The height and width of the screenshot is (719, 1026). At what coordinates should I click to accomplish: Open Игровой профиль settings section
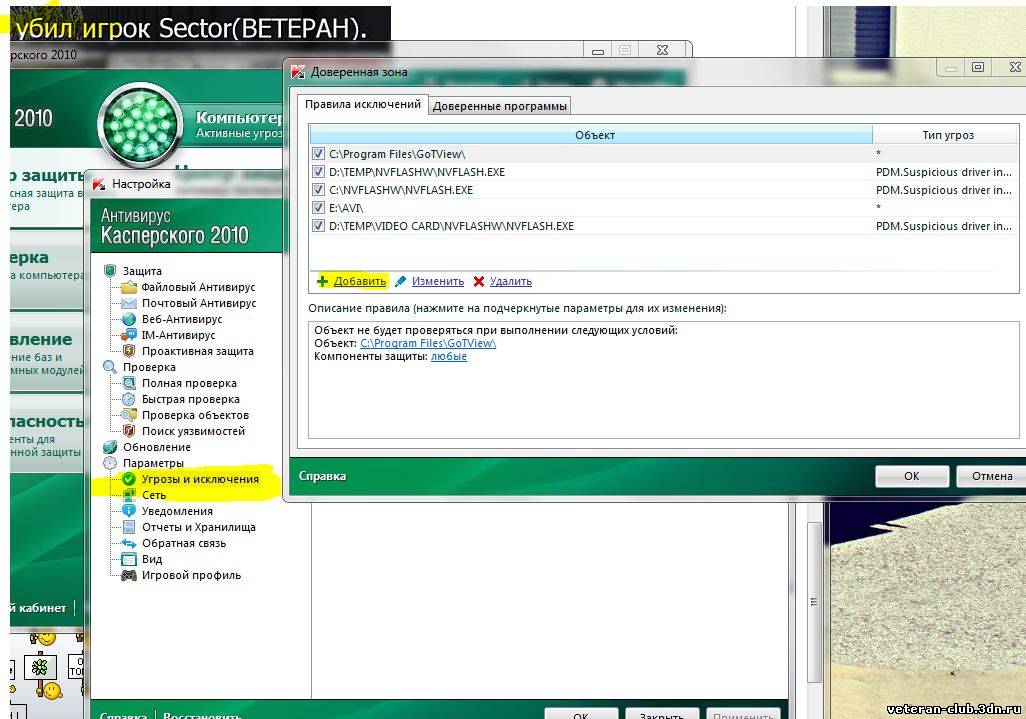[x=191, y=575]
